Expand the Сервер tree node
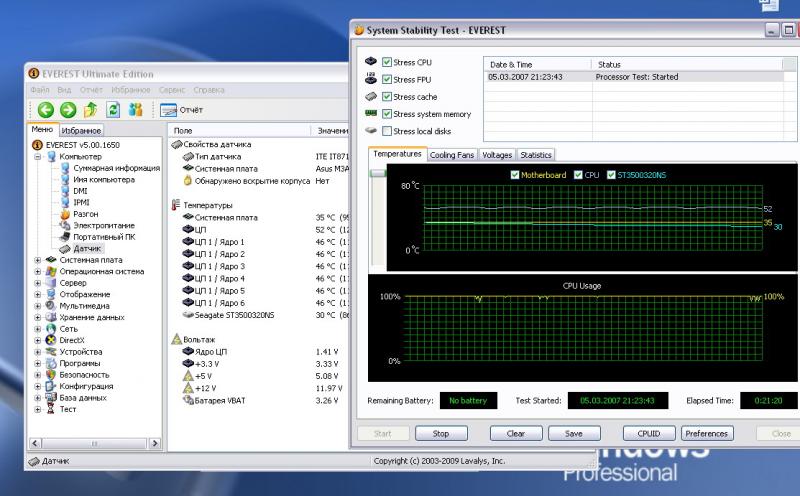This screenshot has width=800, height=496. (37, 283)
